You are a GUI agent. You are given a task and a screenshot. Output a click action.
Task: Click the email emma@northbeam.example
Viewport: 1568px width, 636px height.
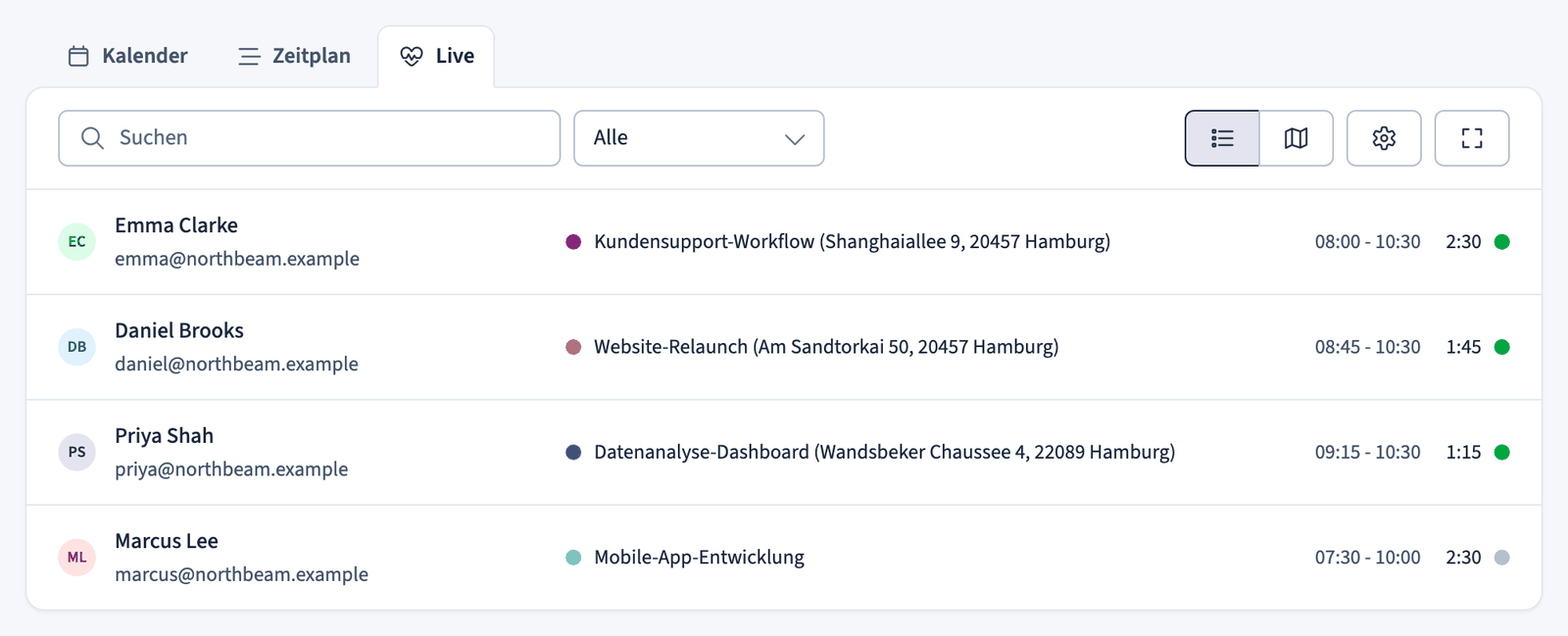237,259
